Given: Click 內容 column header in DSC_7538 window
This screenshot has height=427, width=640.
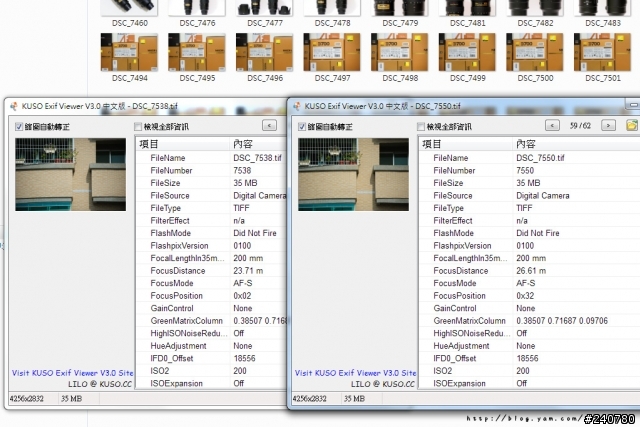Looking at the screenshot, I should [x=258, y=144].
